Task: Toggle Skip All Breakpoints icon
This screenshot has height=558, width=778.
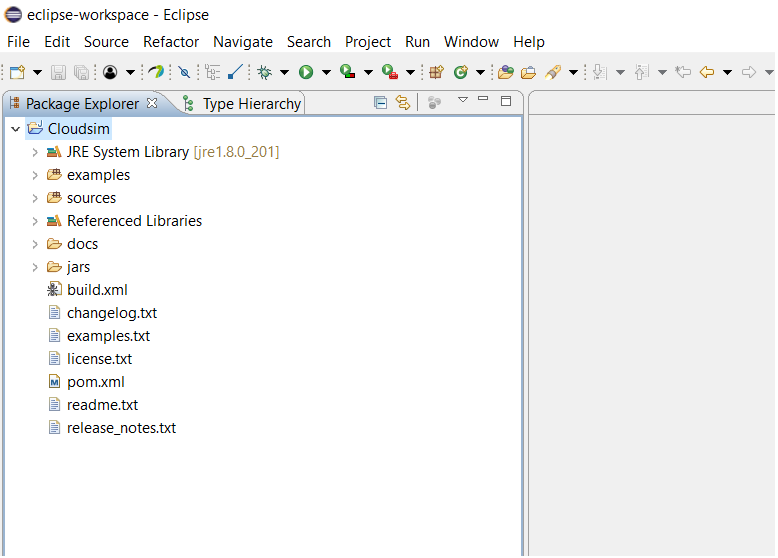Action: [x=185, y=72]
